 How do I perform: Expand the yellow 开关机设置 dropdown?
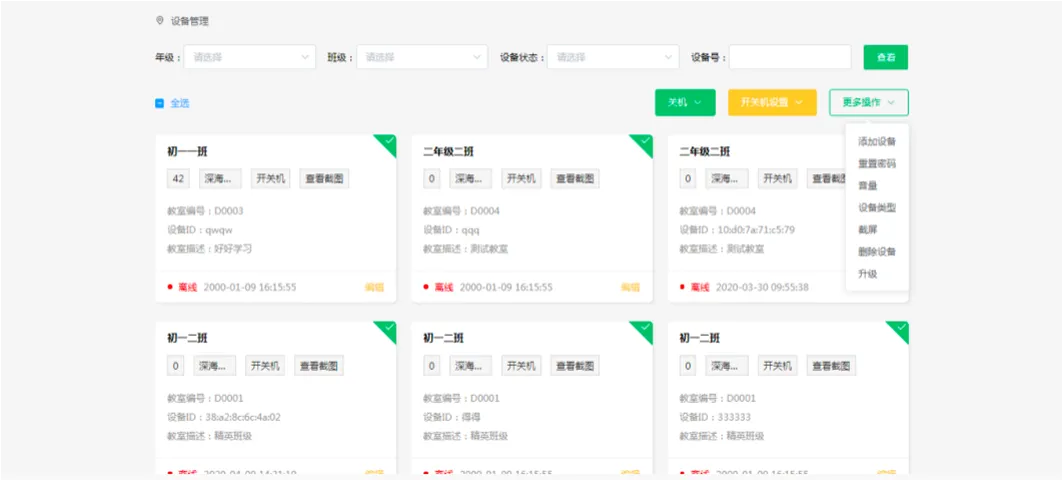(772, 102)
